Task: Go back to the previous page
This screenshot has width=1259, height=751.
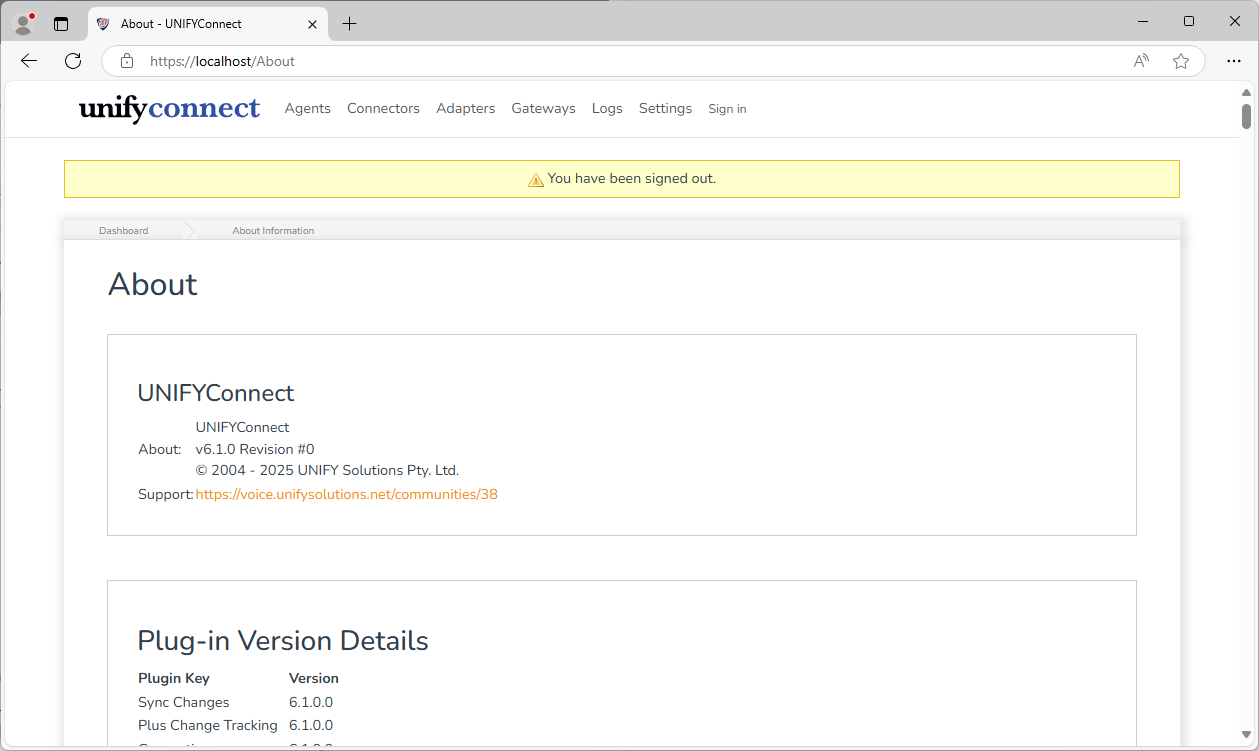Action: point(29,61)
